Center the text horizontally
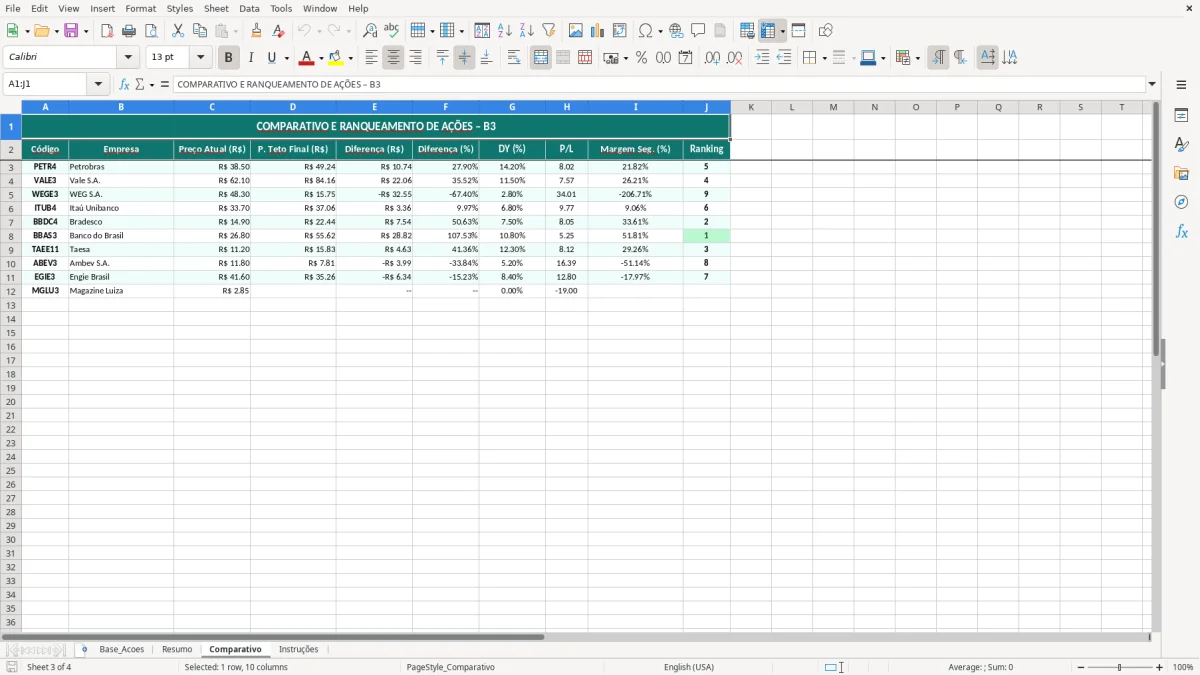The height and width of the screenshot is (675, 1200). click(x=394, y=58)
